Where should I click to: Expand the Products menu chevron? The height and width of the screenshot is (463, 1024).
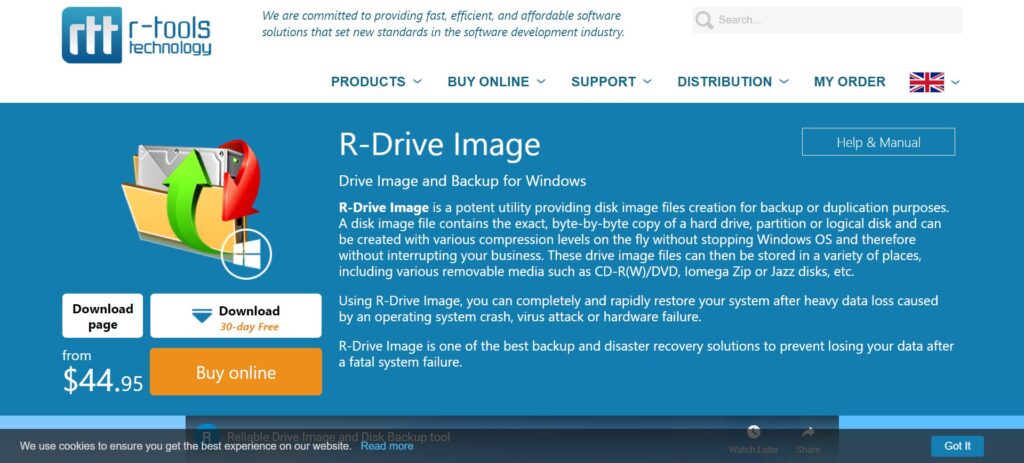[x=417, y=82]
